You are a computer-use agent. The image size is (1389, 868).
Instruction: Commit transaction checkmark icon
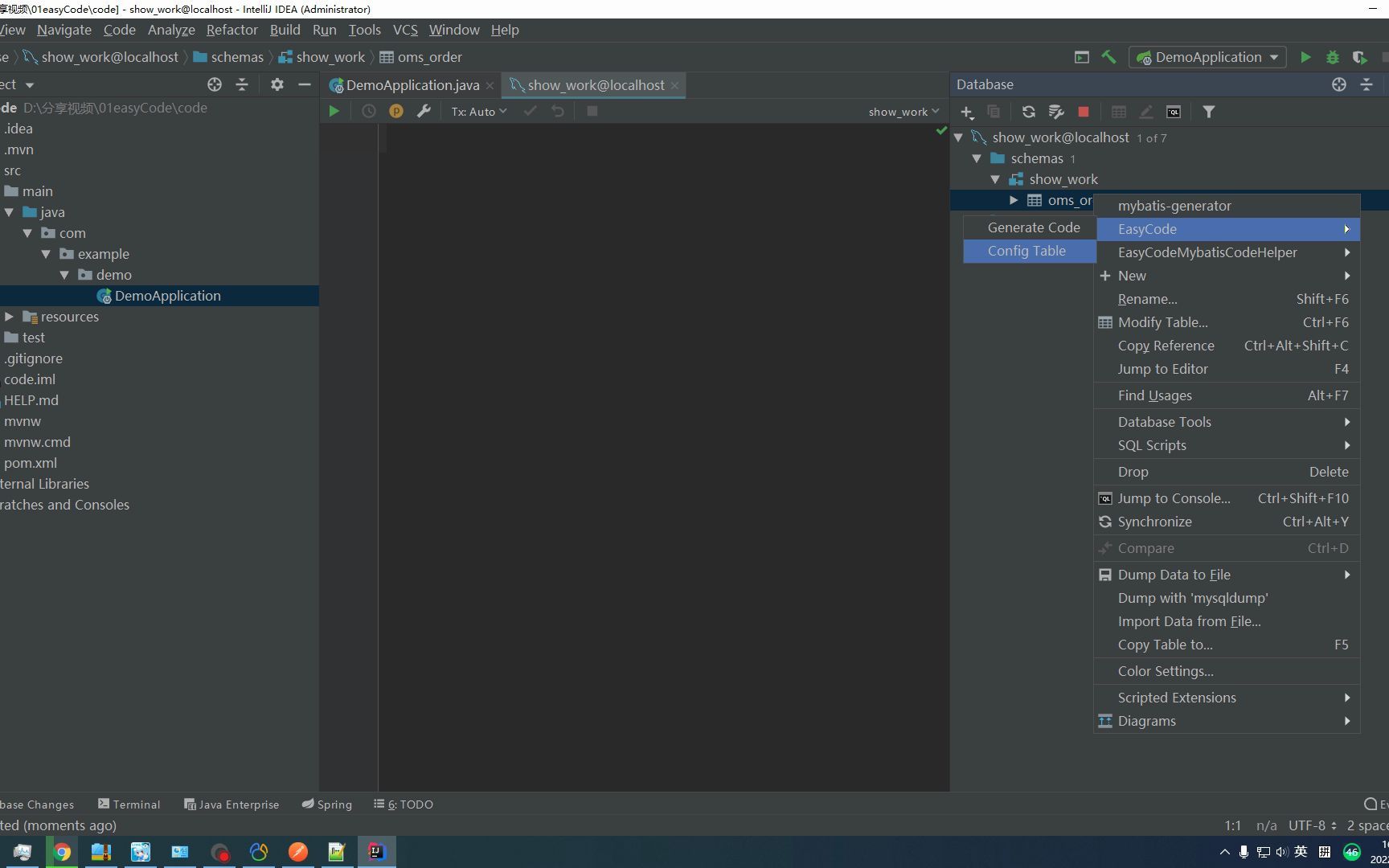coord(531,111)
